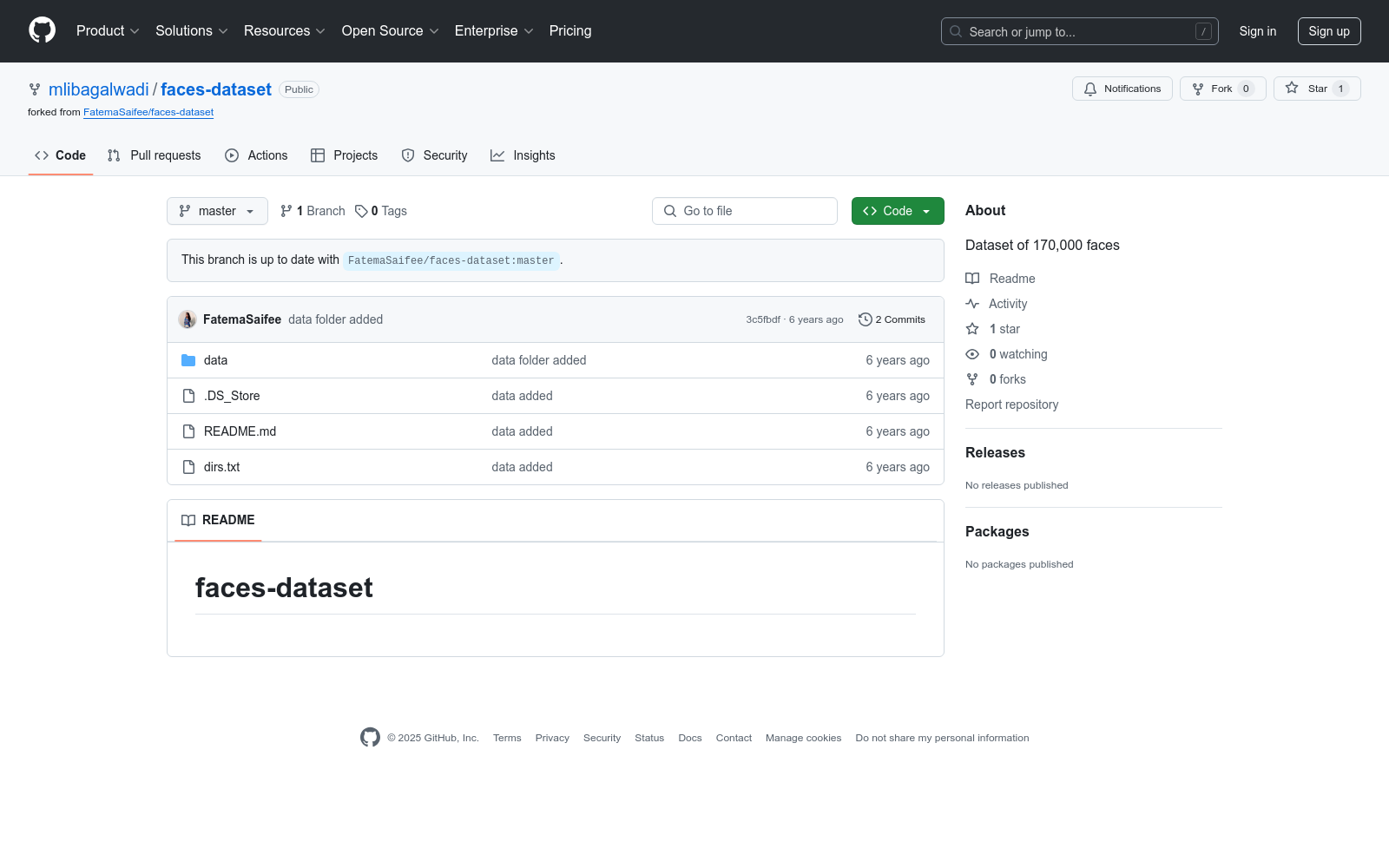This screenshot has height=868, width=1389.
Task: Click the book icon beside README heading
Action: (188, 520)
